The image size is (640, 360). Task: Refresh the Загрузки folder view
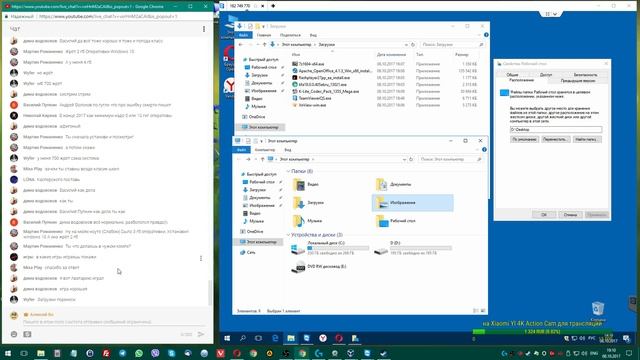tap(413, 44)
